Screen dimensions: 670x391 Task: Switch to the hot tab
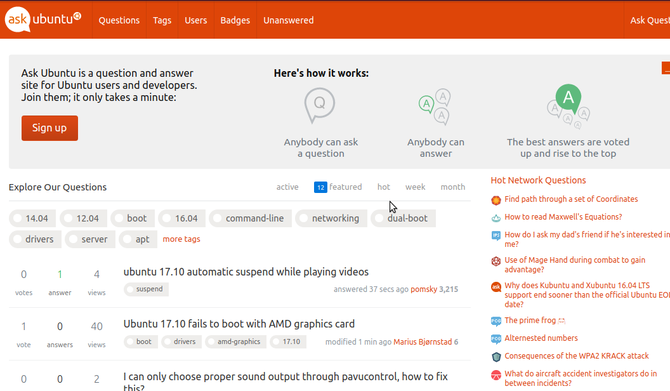coord(383,187)
